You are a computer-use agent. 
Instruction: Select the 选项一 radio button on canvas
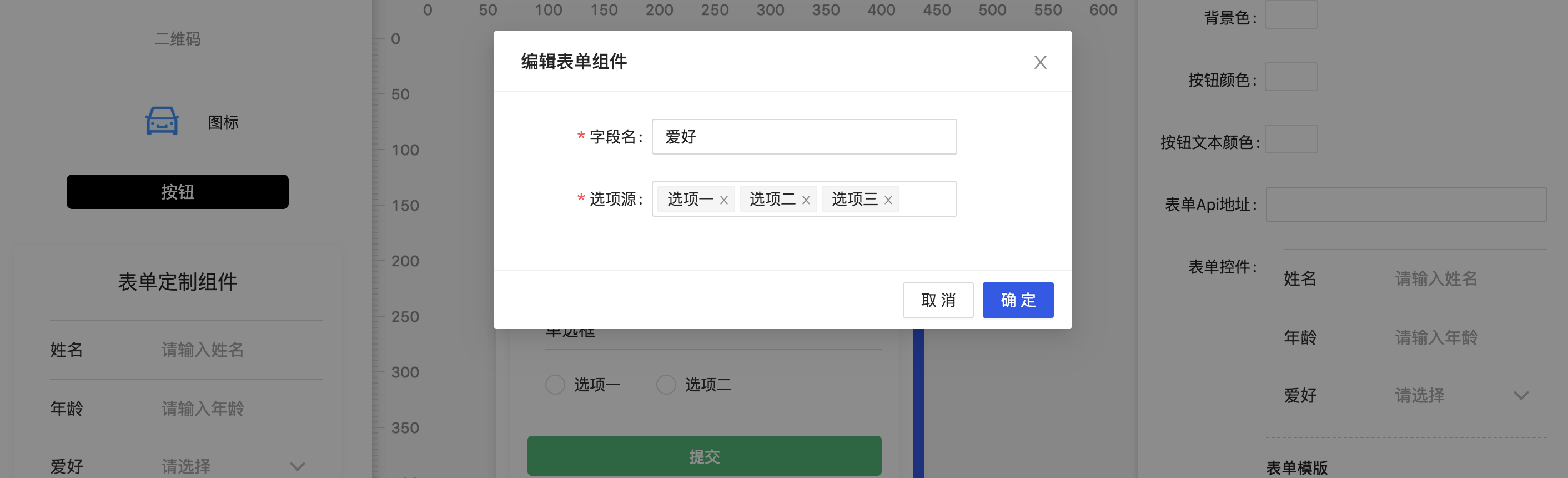(x=555, y=385)
